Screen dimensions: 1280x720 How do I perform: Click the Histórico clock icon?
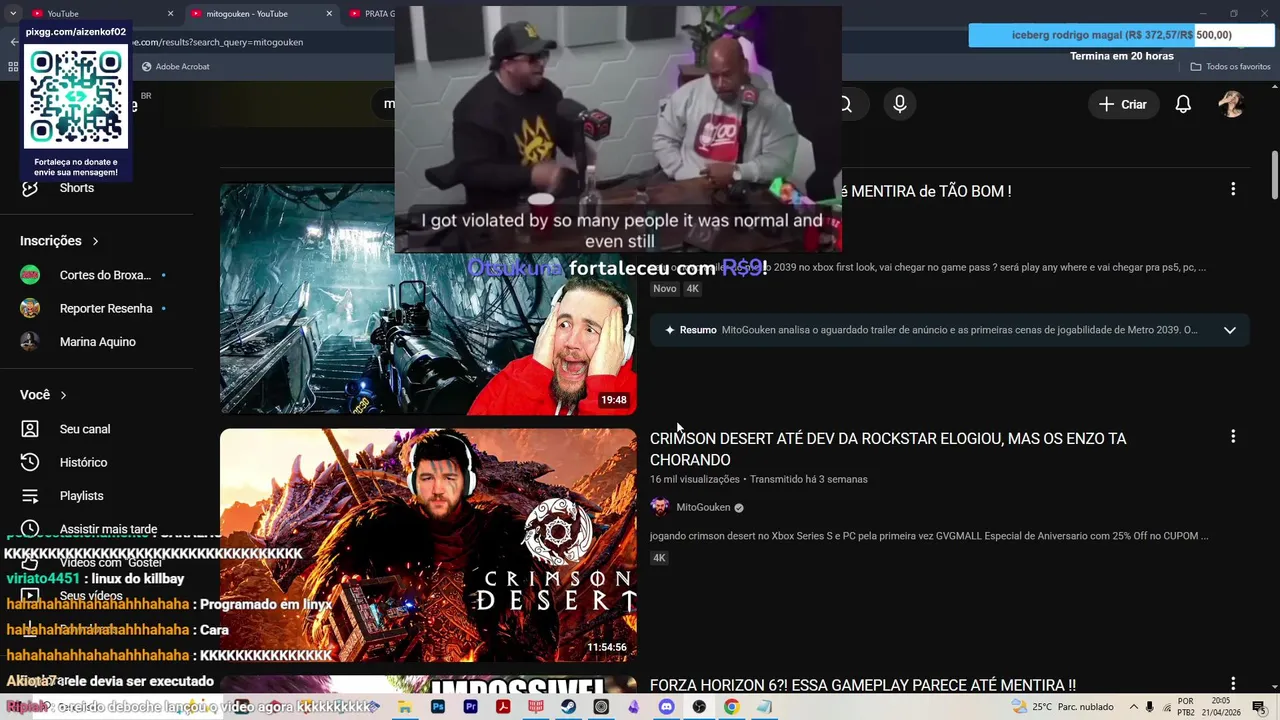[x=30, y=462]
